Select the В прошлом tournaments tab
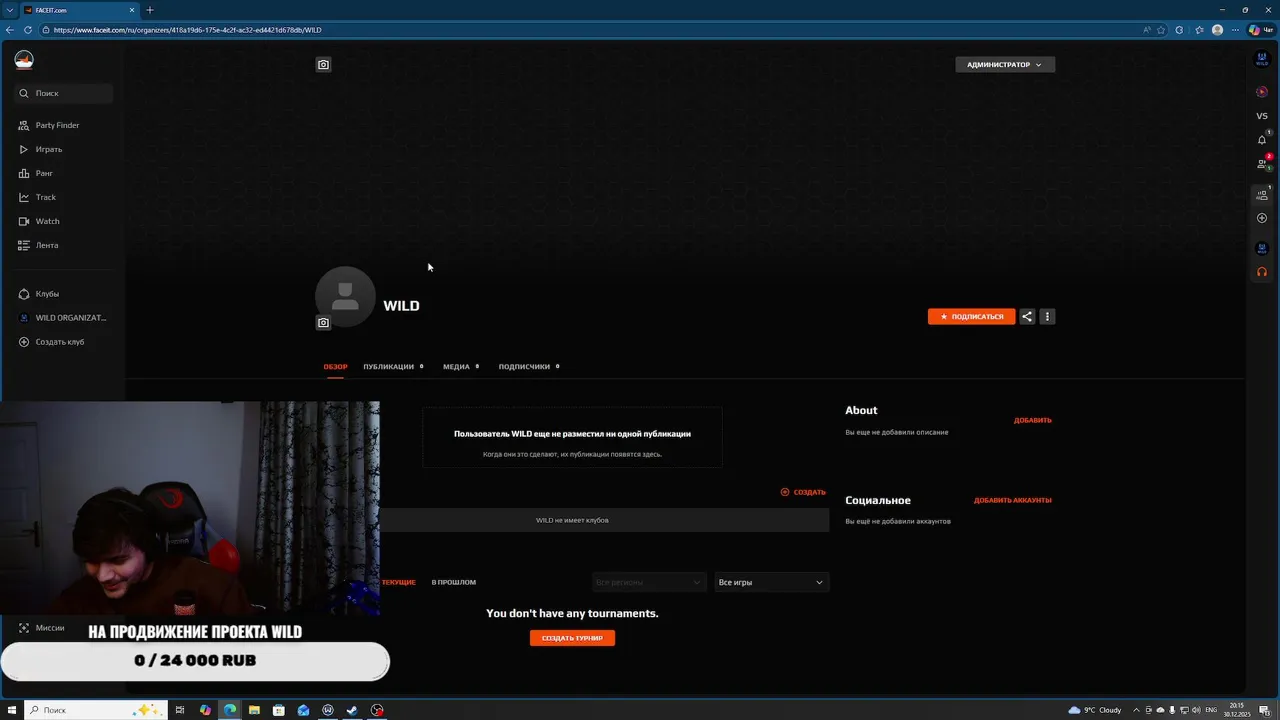The width and height of the screenshot is (1280, 720). [x=454, y=582]
